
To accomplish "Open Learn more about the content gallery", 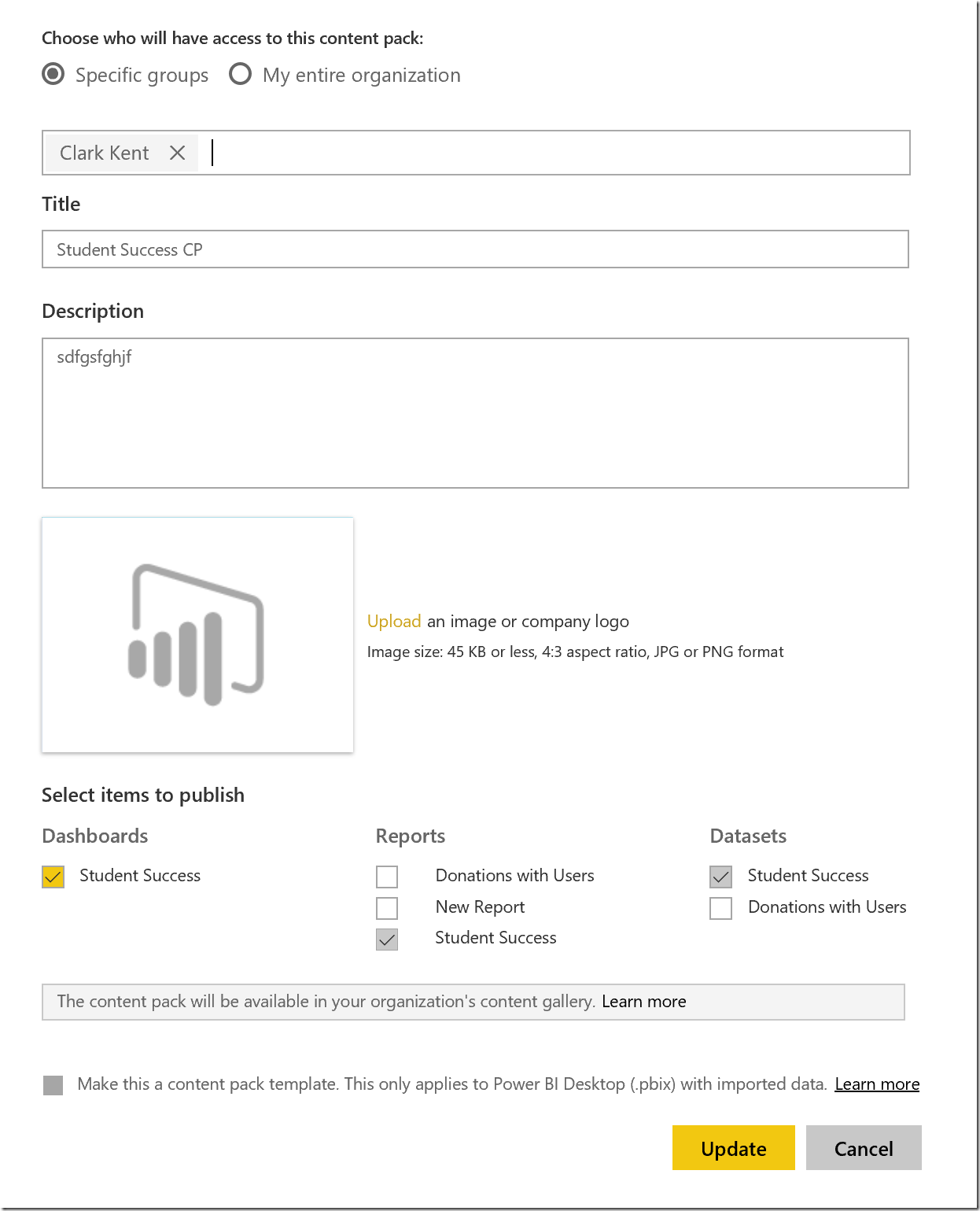I will [x=643, y=1002].
